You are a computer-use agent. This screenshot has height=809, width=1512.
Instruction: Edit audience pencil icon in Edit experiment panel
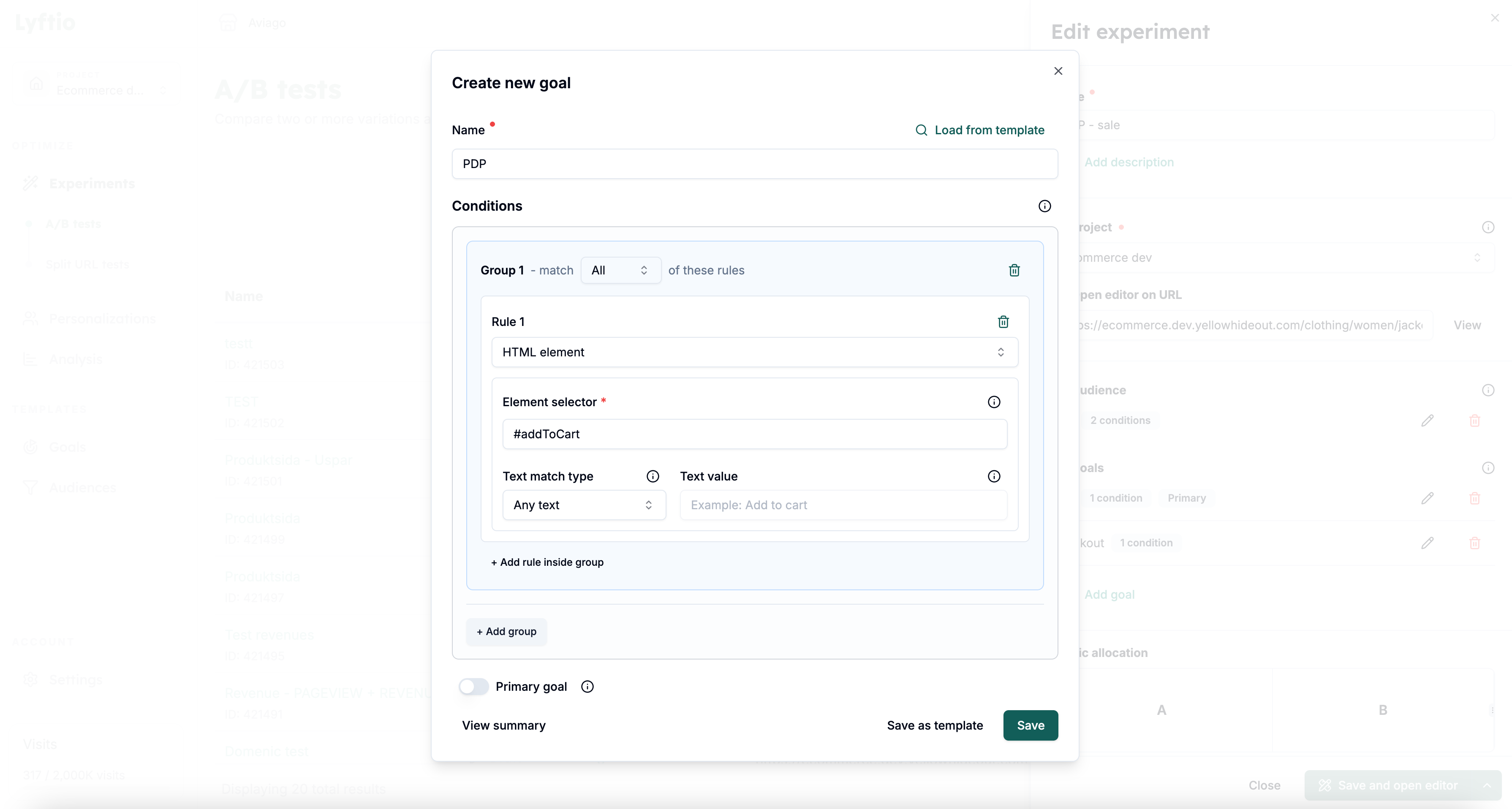coord(1428,421)
